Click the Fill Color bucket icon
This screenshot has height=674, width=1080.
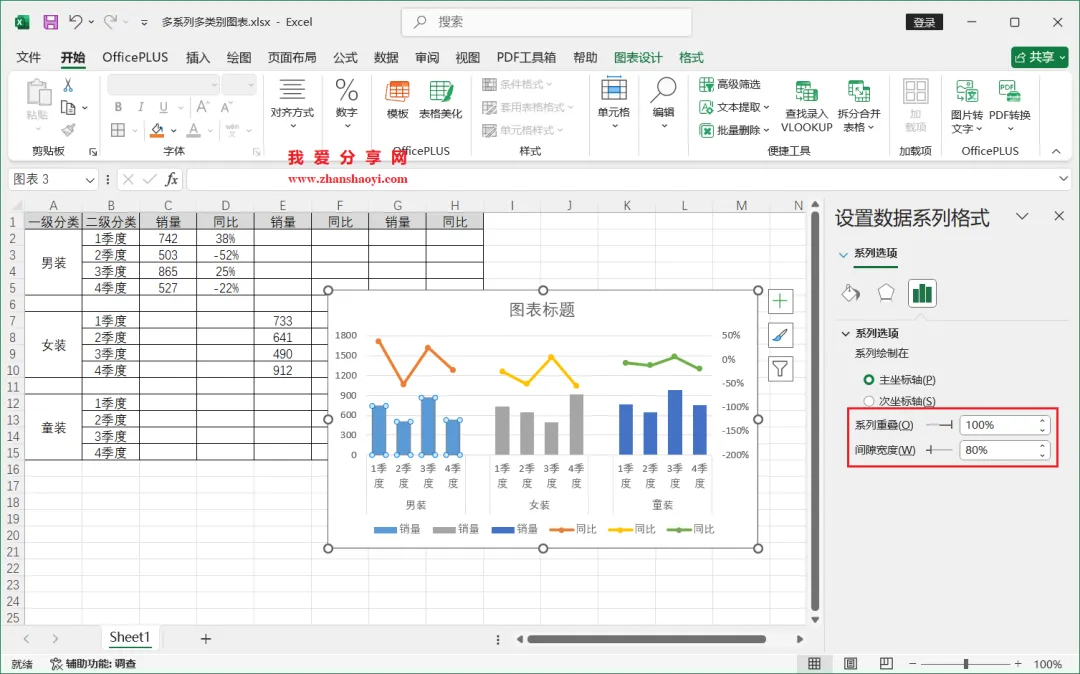coord(158,129)
